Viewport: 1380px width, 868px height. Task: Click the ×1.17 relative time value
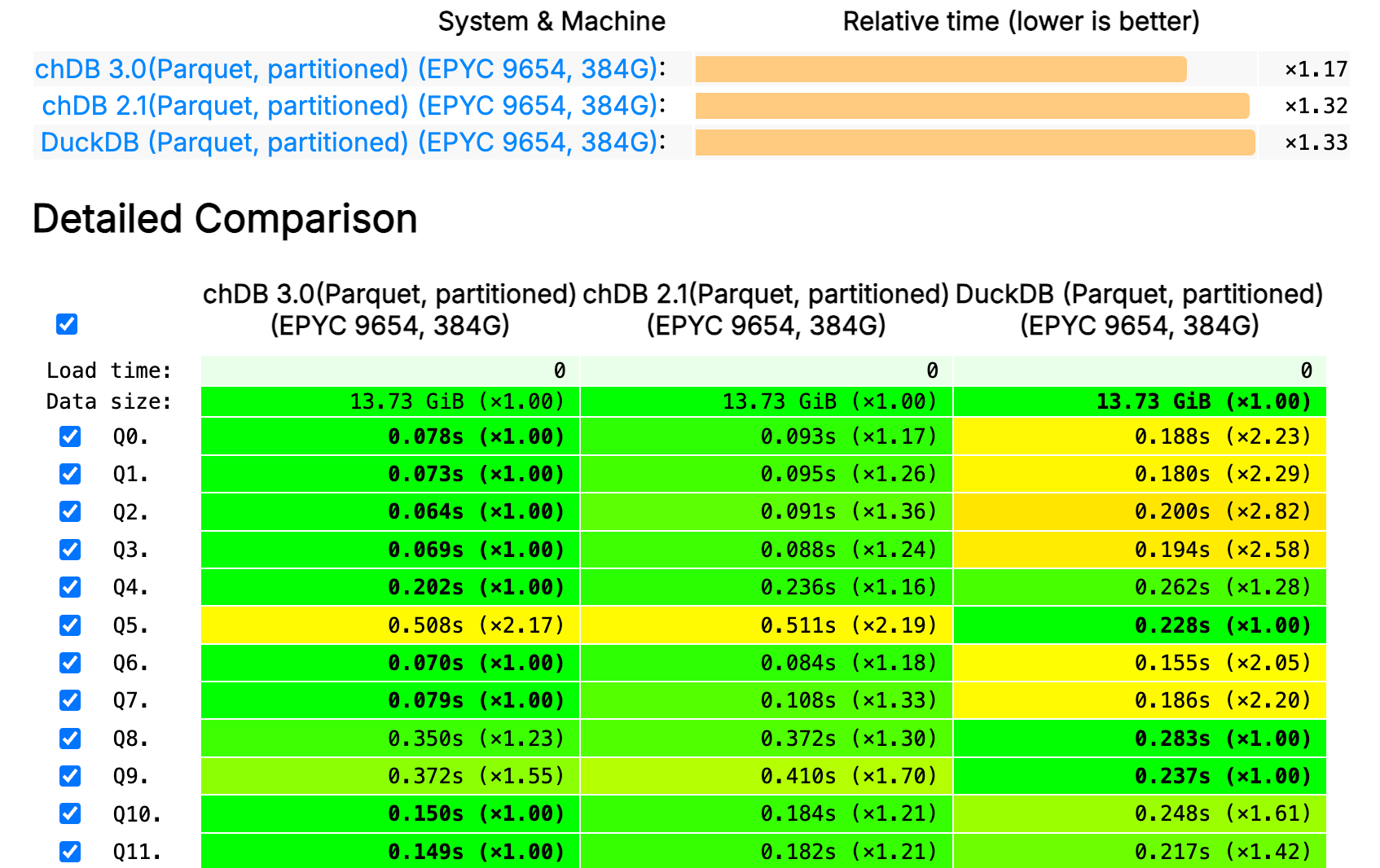(1316, 69)
